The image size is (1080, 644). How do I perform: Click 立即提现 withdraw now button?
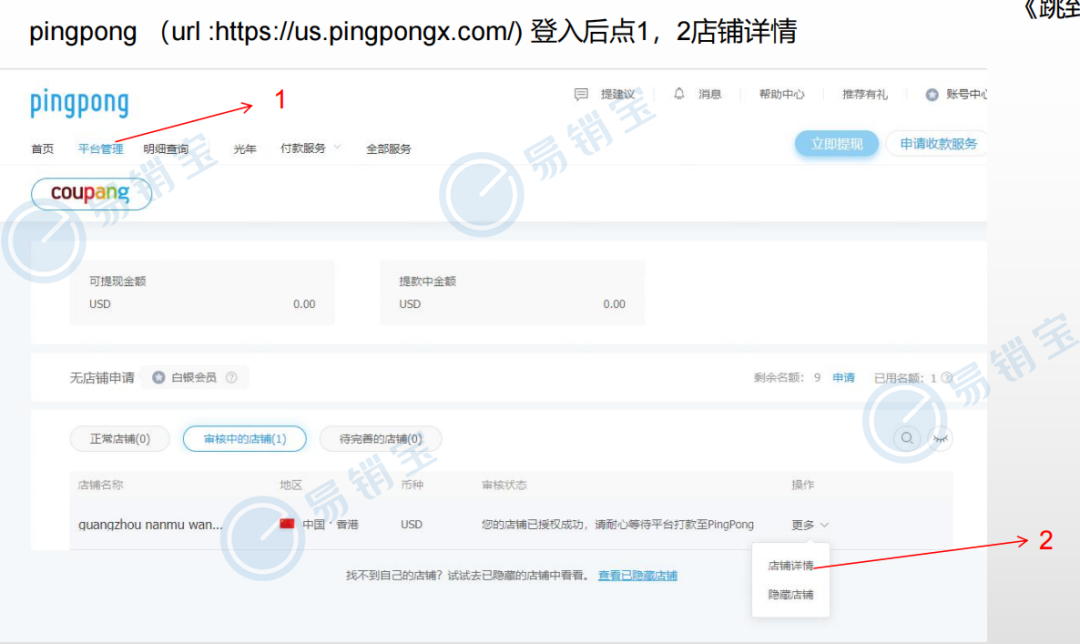[x=836, y=144]
